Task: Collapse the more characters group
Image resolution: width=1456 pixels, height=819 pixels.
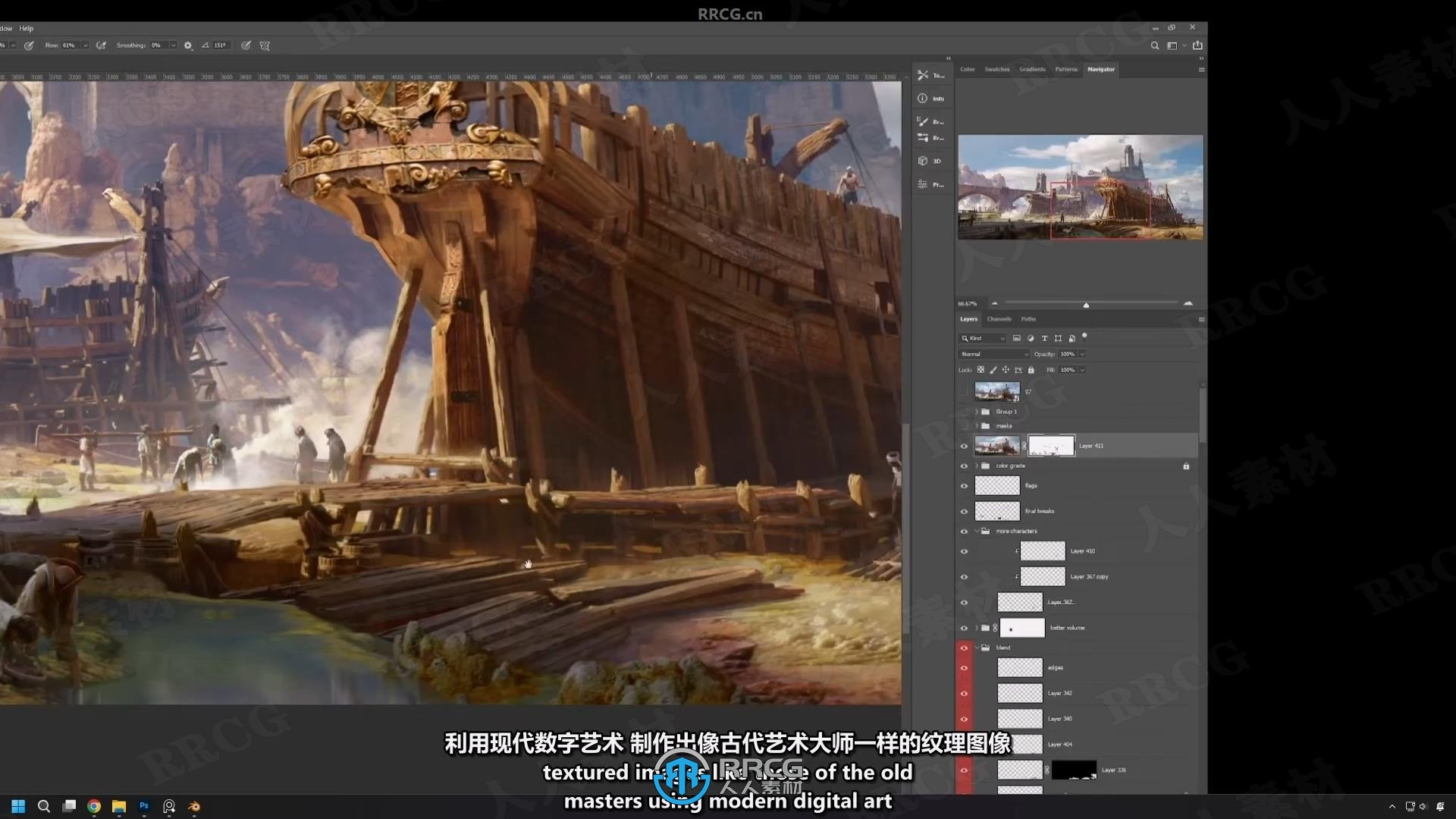Action: tap(977, 532)
